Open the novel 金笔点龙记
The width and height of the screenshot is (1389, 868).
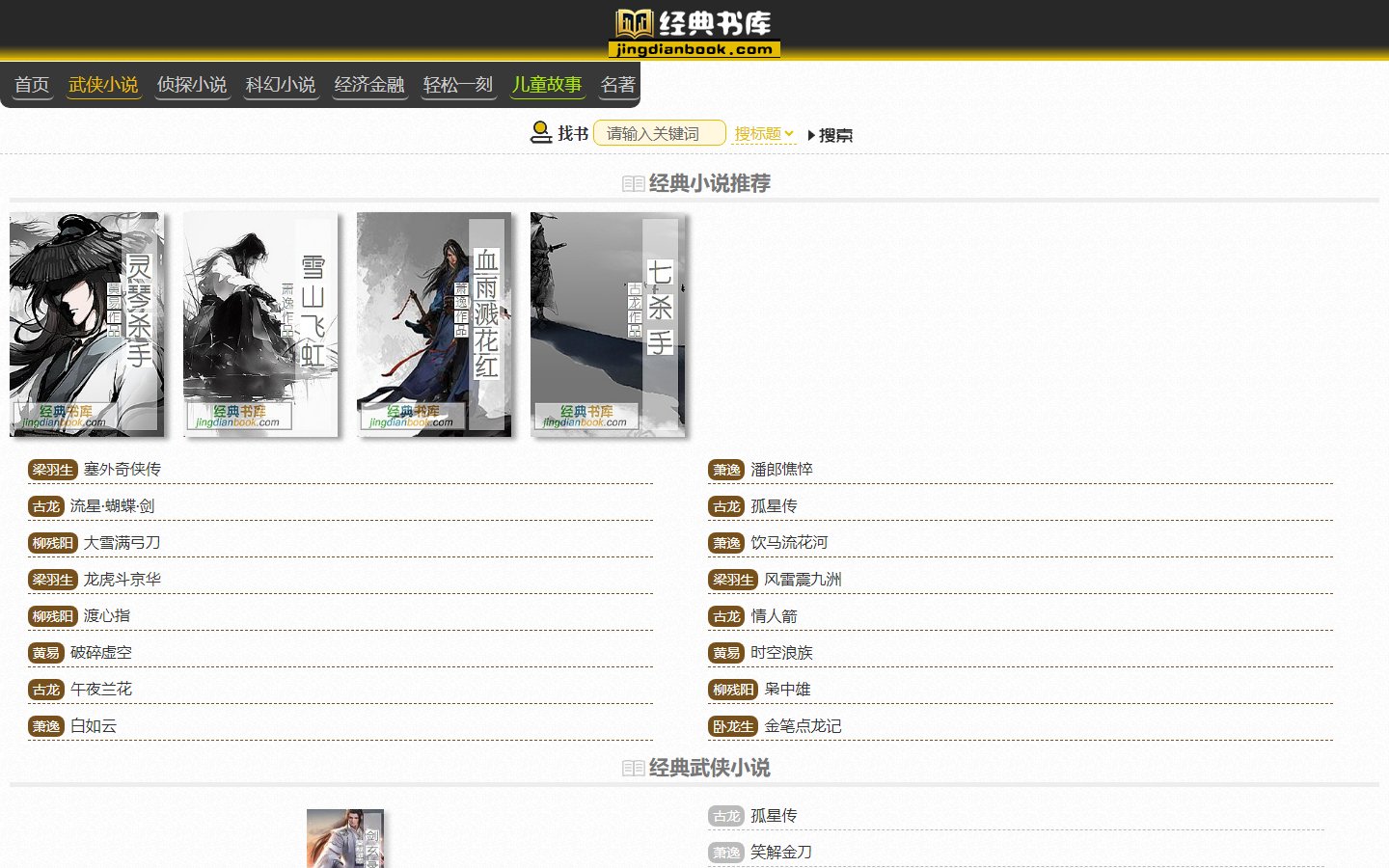[803, 725]
